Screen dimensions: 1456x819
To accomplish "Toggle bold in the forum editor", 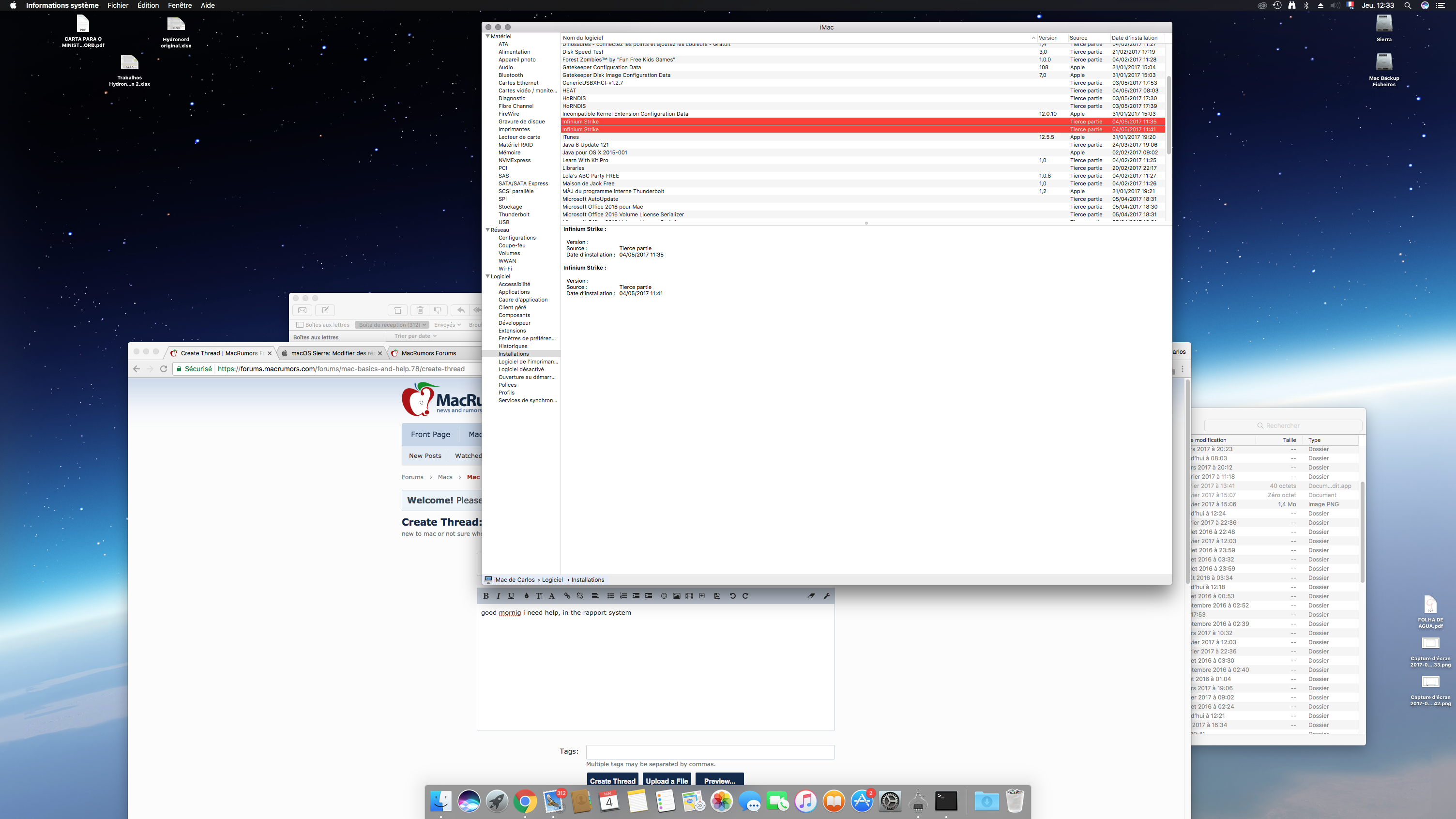I will (485, 596).
